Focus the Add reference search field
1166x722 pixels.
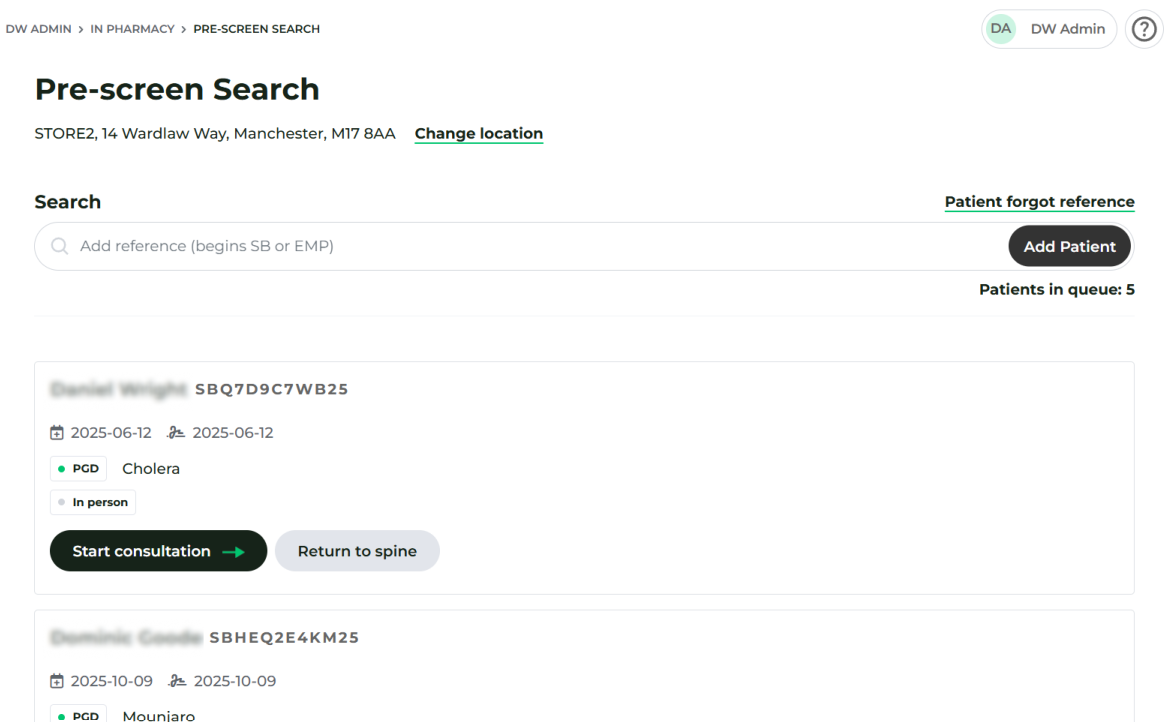[535, 246]
